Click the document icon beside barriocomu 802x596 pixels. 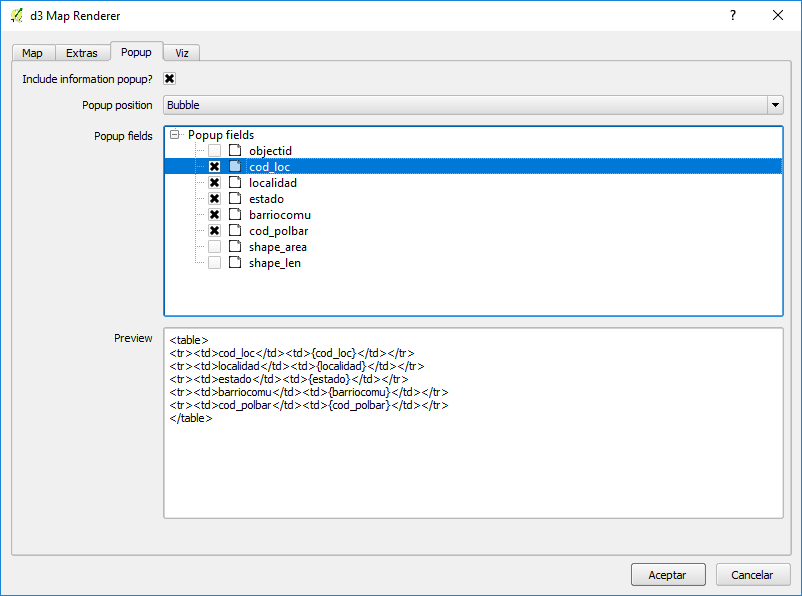235,215
